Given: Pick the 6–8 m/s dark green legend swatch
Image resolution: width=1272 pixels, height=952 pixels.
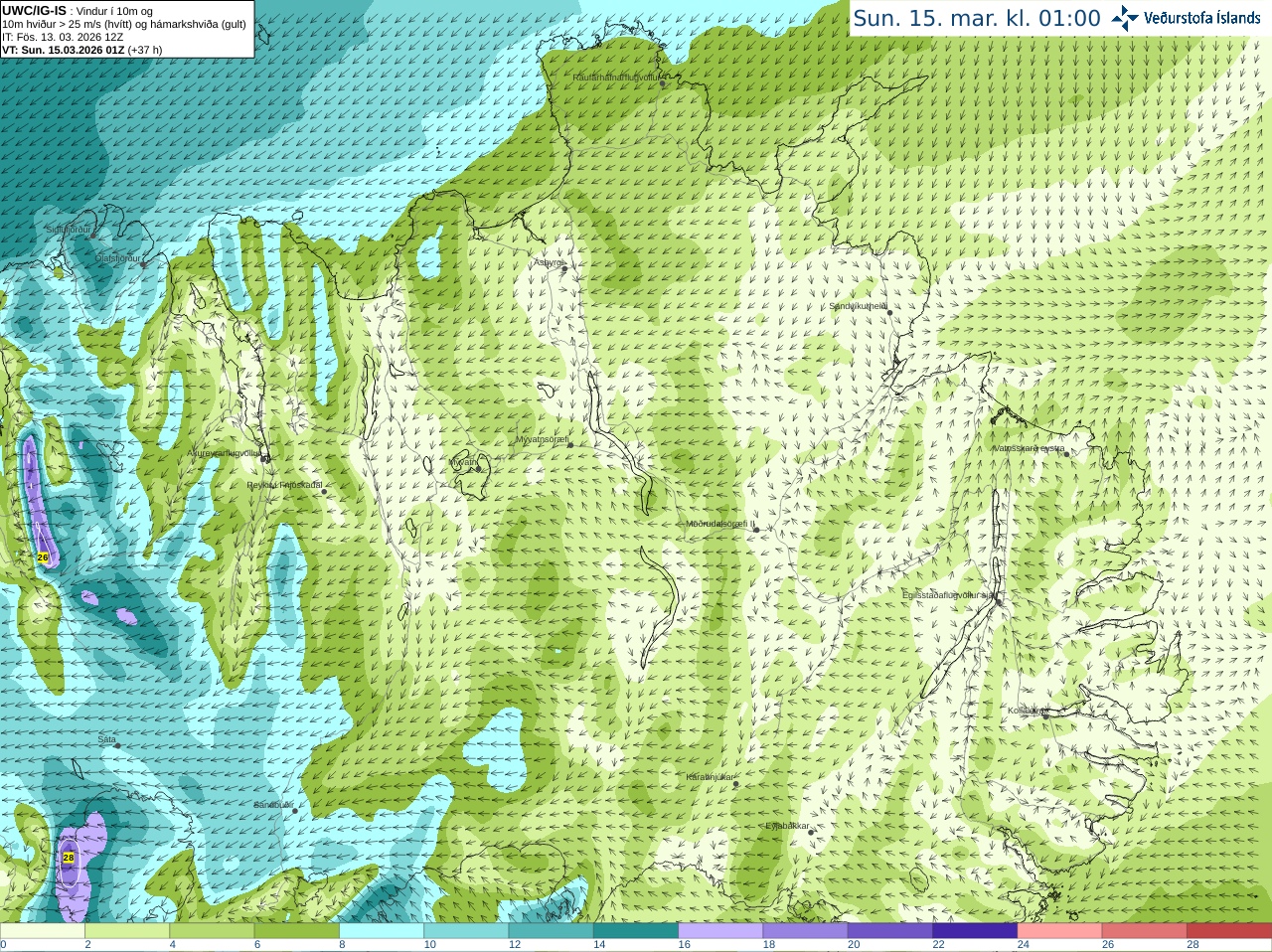Looking at the screenshot, I should (297, 931).
